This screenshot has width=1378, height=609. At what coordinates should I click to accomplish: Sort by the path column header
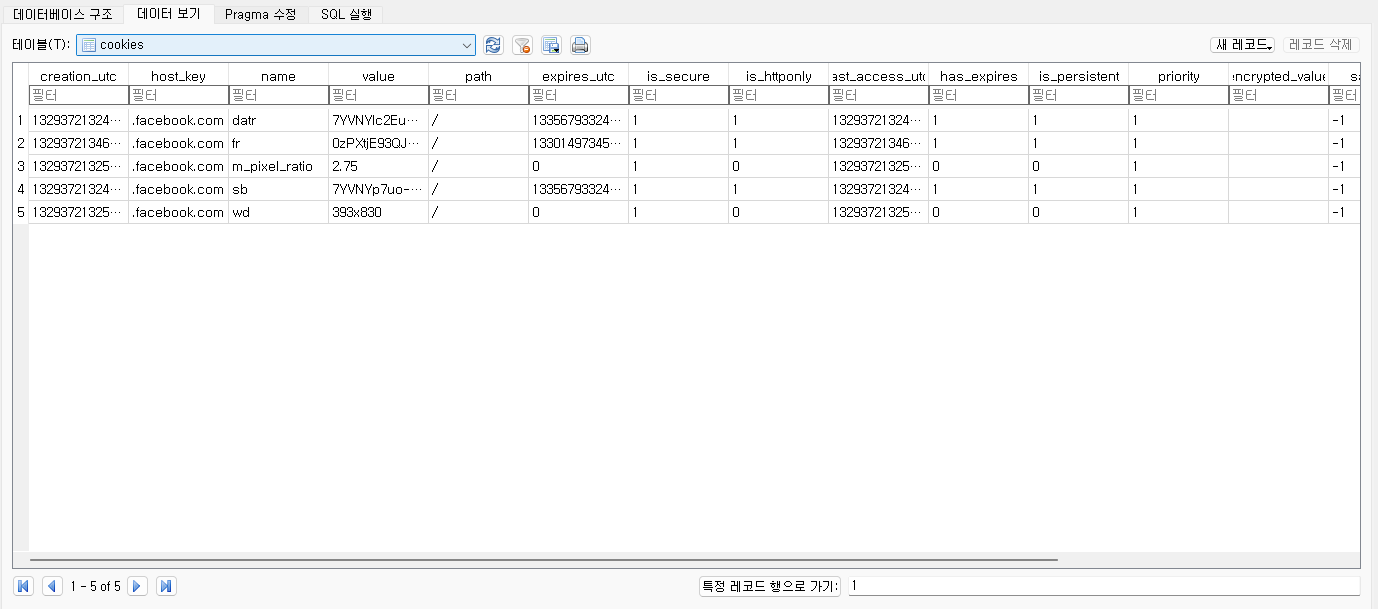pyautogui.click(x=478, y=76)
